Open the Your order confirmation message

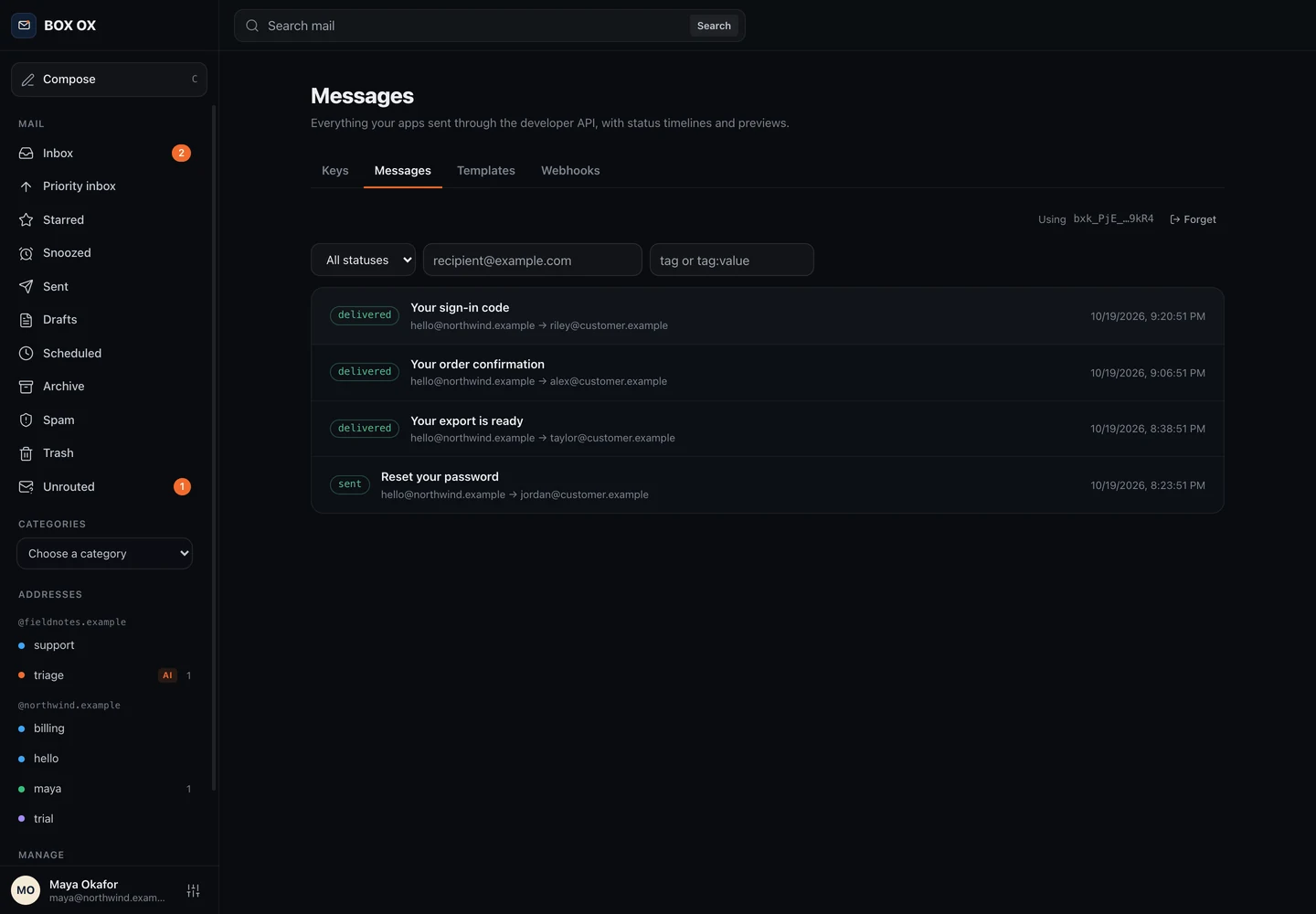(768, 373)
